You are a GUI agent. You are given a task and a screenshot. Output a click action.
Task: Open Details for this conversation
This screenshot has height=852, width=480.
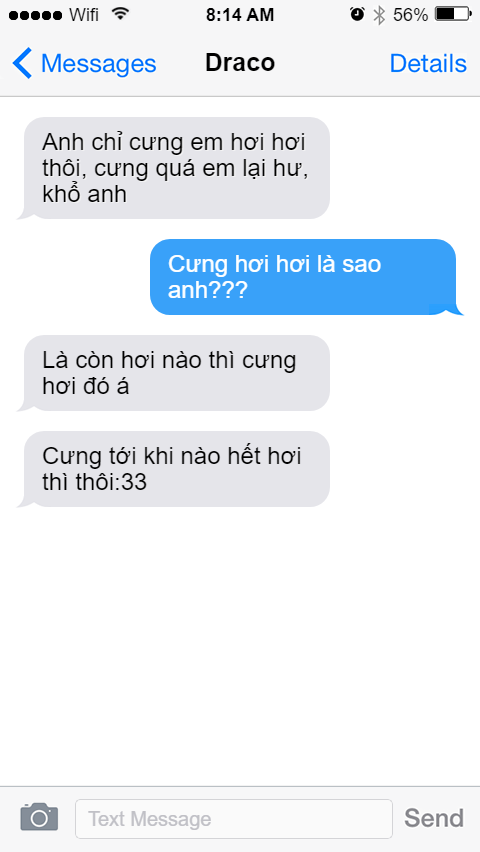point(428,64)
